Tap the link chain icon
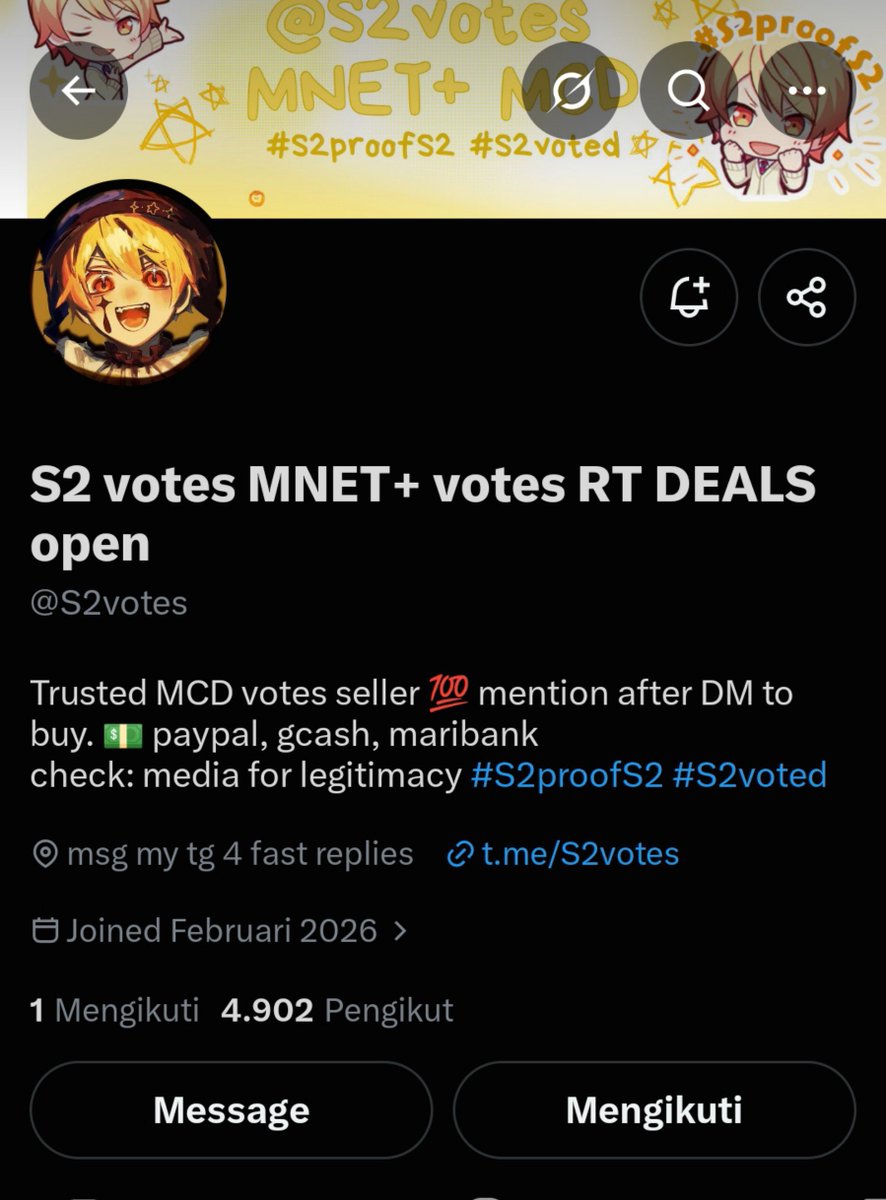This screenshot has width=886, height=1200. 460,855
